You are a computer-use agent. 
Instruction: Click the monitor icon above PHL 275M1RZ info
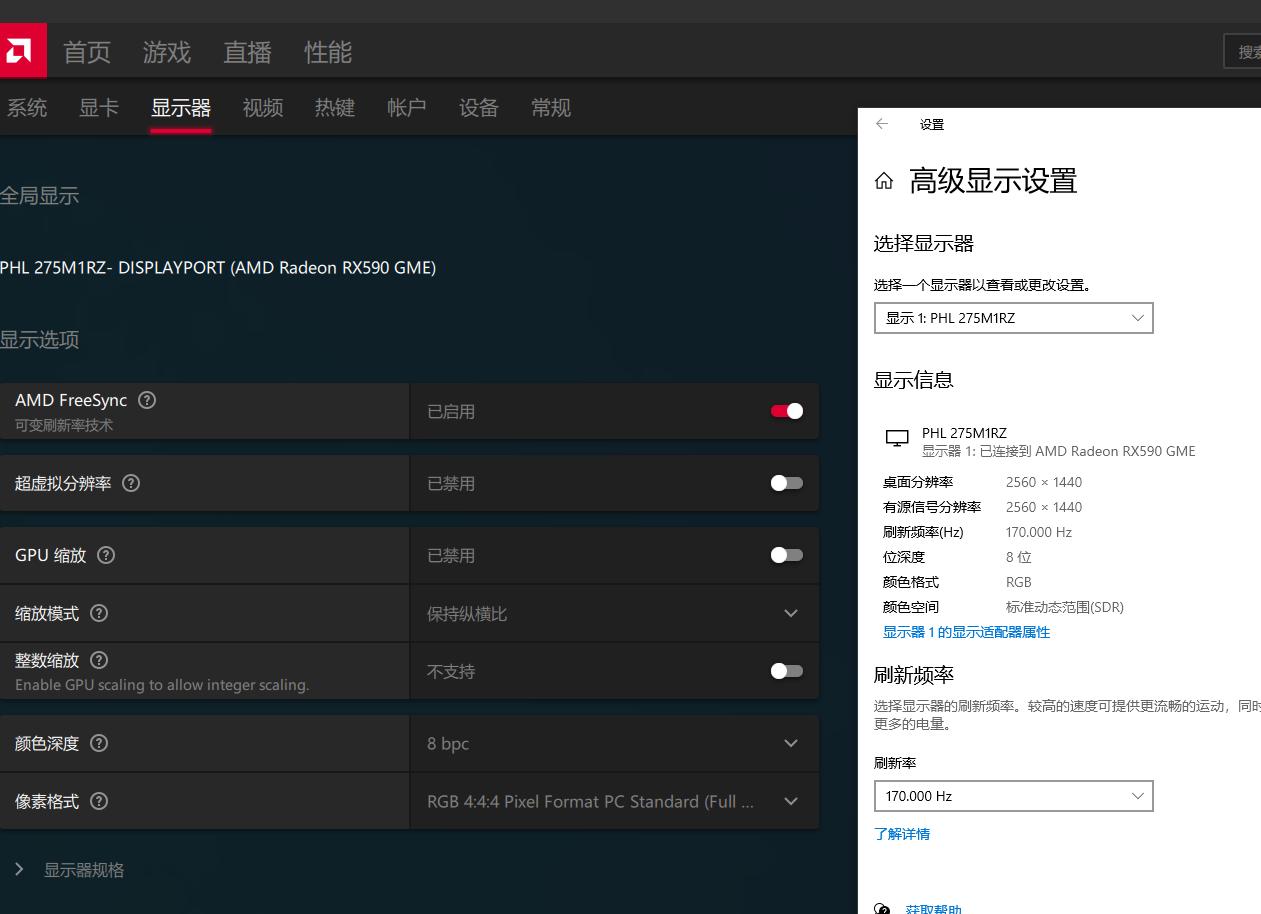[x=896, y=438]
